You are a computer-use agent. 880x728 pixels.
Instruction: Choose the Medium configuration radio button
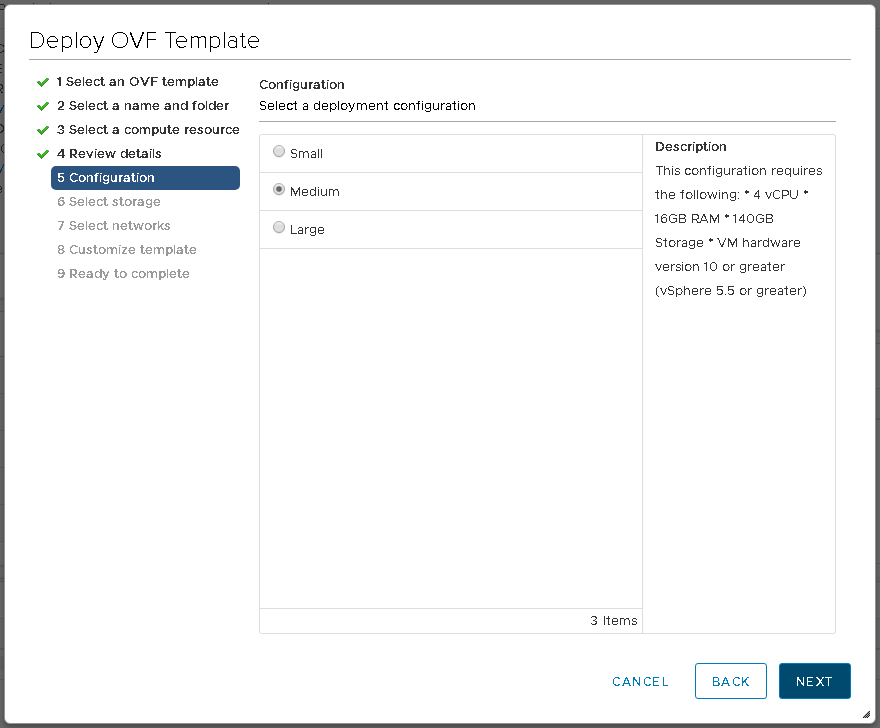click(279, 191)
